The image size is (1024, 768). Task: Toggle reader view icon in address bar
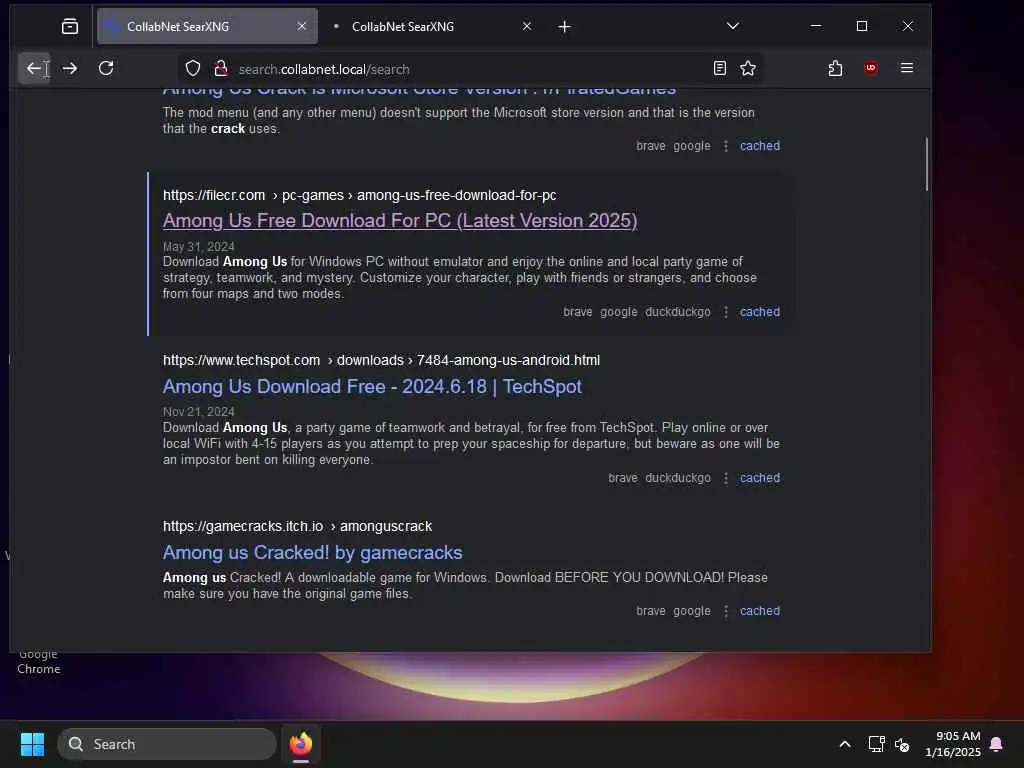pyautogui.click(x=720, y=69)
